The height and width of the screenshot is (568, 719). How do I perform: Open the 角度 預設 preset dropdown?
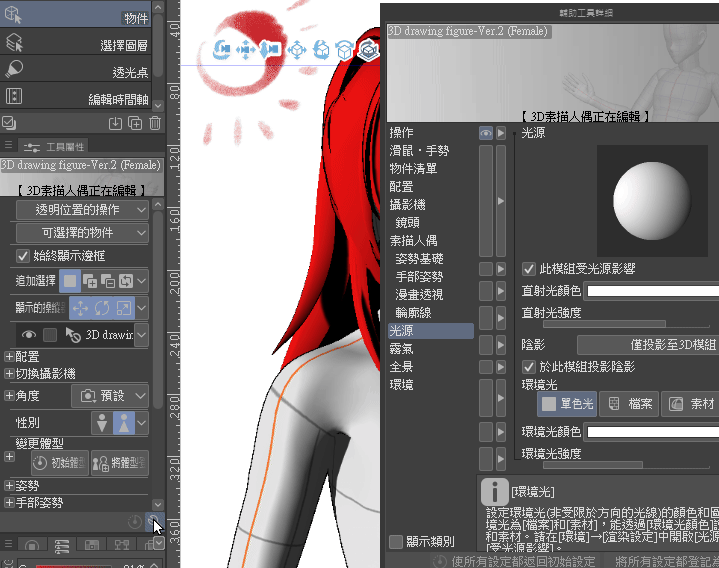click(110, 396)
